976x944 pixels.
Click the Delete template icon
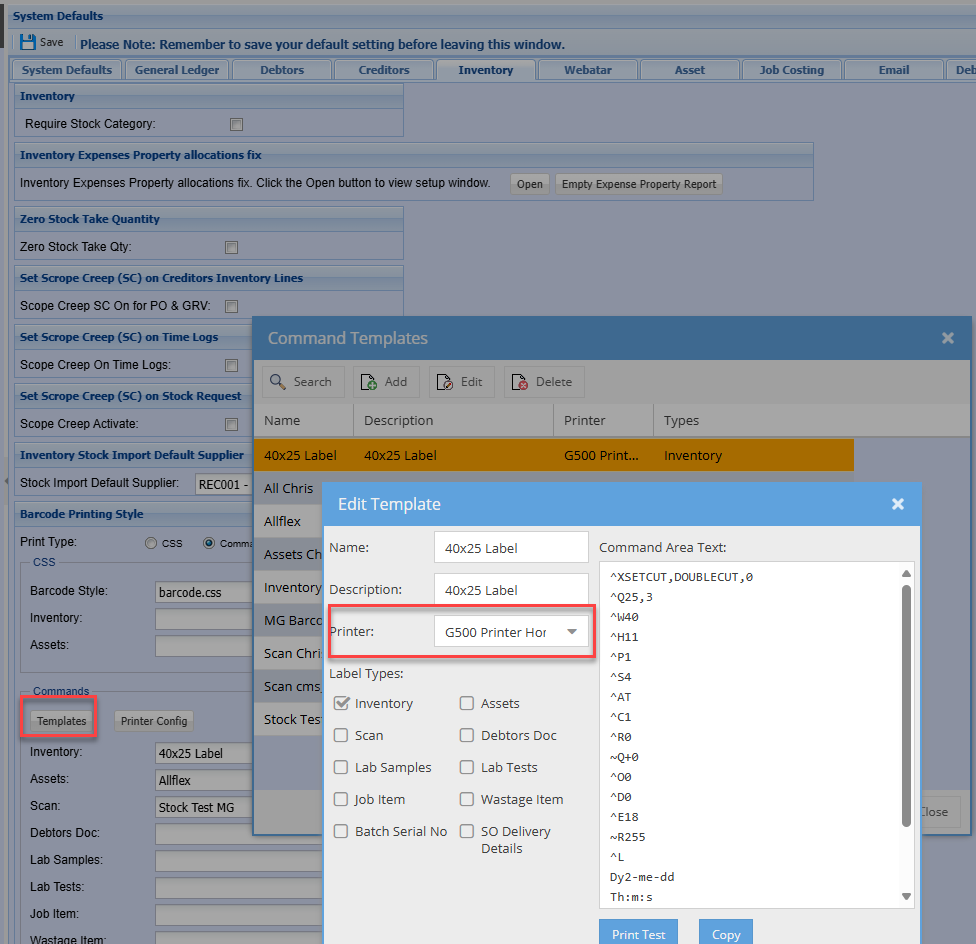coord(520,382)
